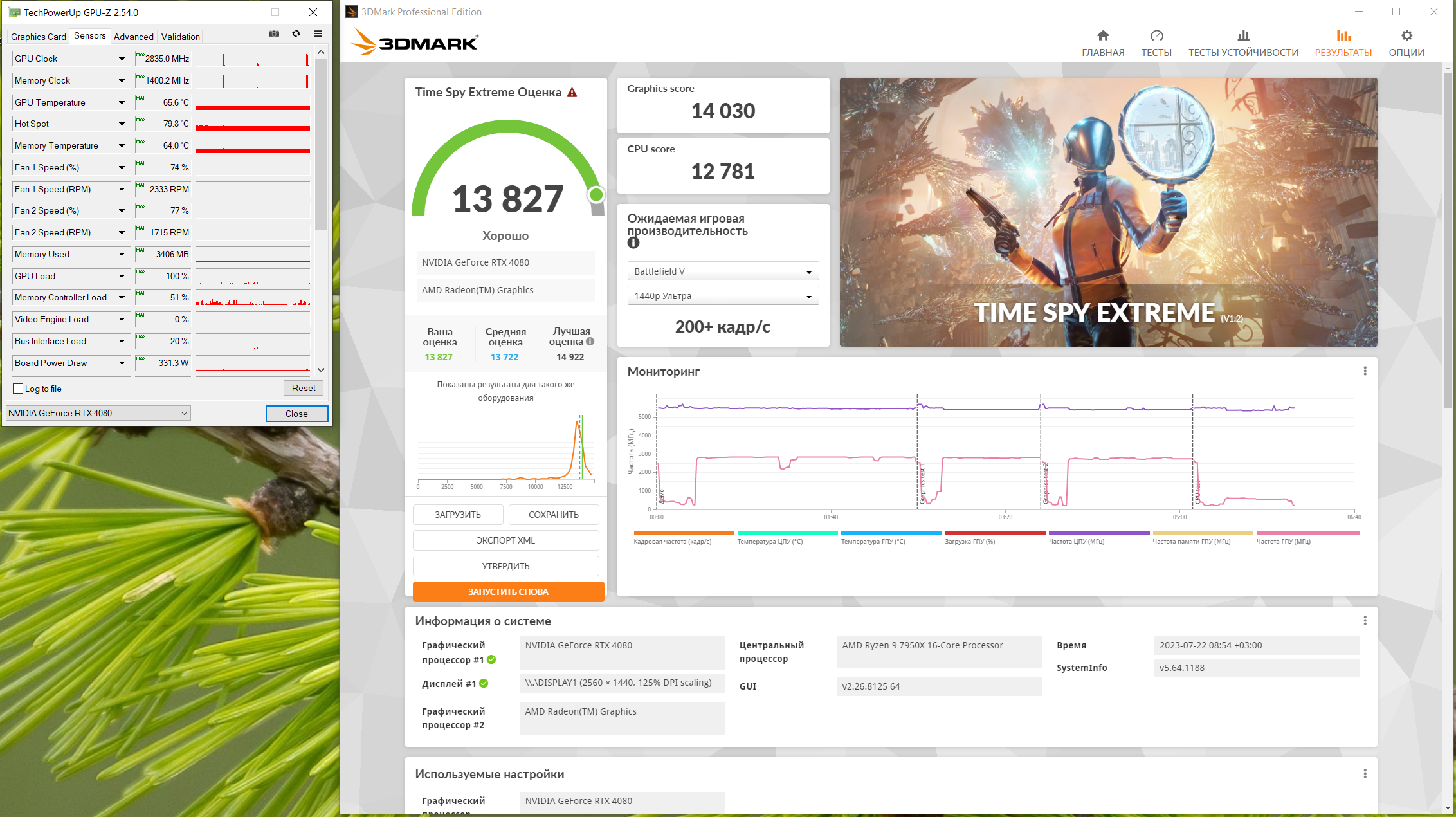Open monitoring panel three-dot menu

click(x=1365, y=371)
